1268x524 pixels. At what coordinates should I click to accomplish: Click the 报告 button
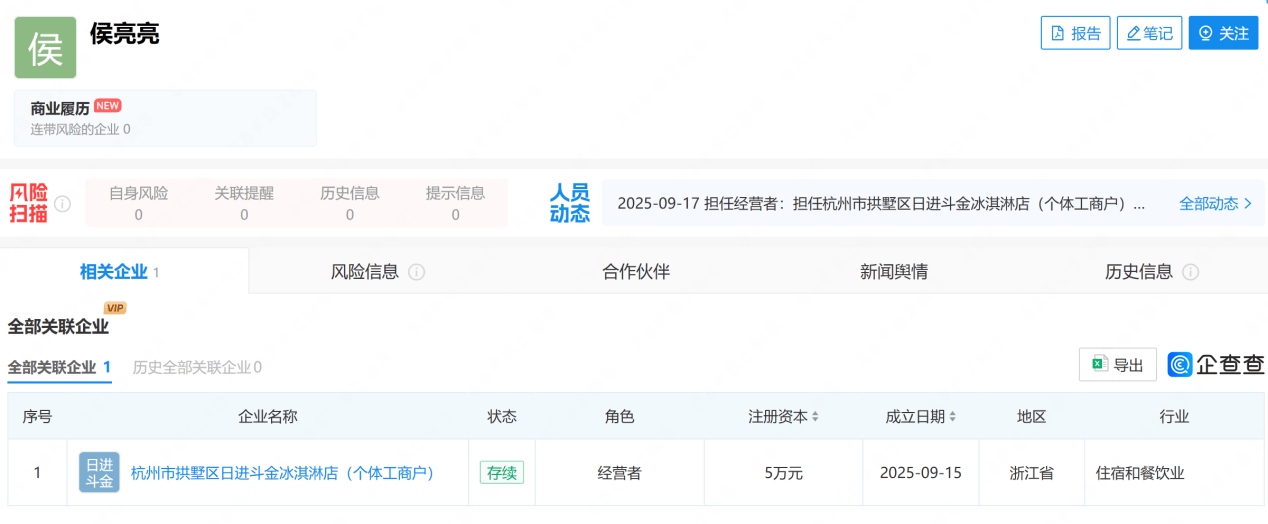[1075, 33]
